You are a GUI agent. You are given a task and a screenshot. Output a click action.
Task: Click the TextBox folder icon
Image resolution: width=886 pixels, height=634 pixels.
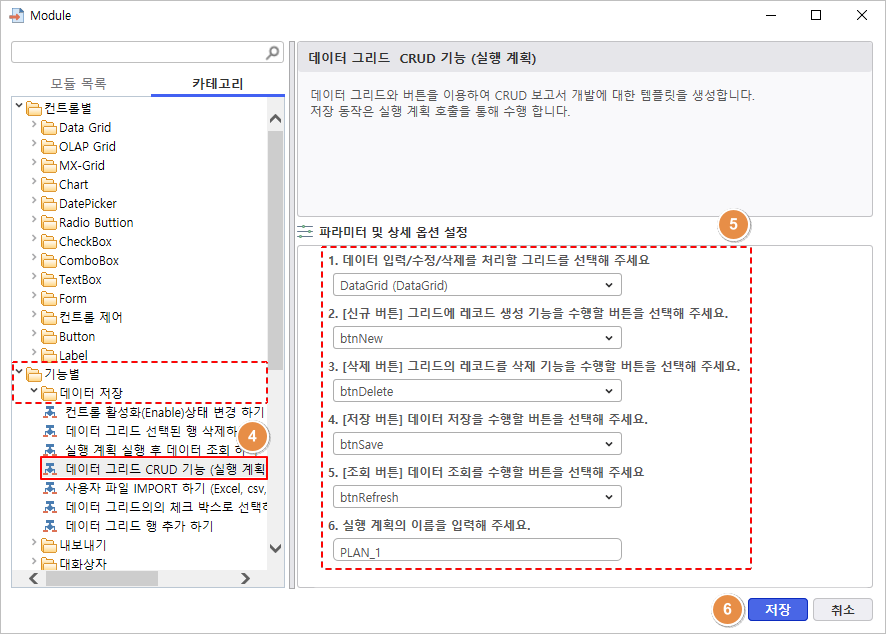click(49, 280)
